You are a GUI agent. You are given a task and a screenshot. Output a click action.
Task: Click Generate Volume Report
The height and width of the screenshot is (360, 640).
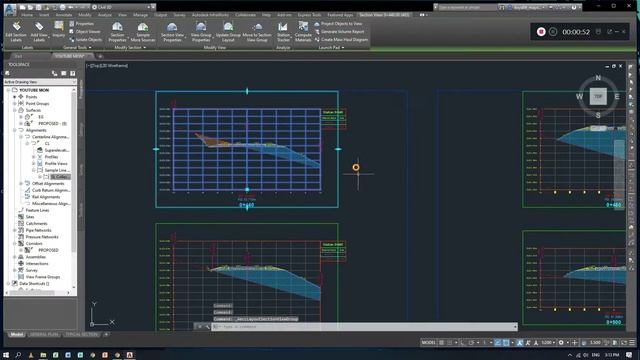pos(339,31)
